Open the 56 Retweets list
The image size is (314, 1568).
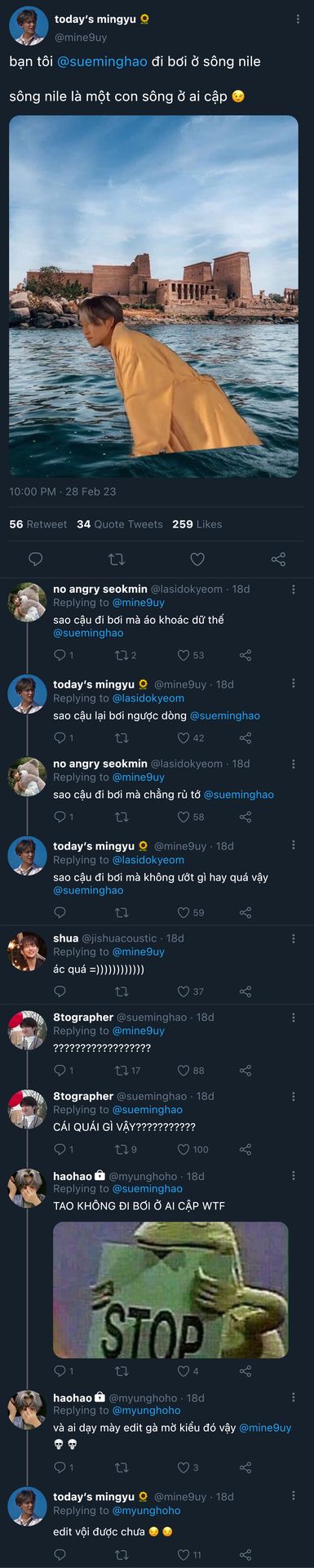point(38,524)
